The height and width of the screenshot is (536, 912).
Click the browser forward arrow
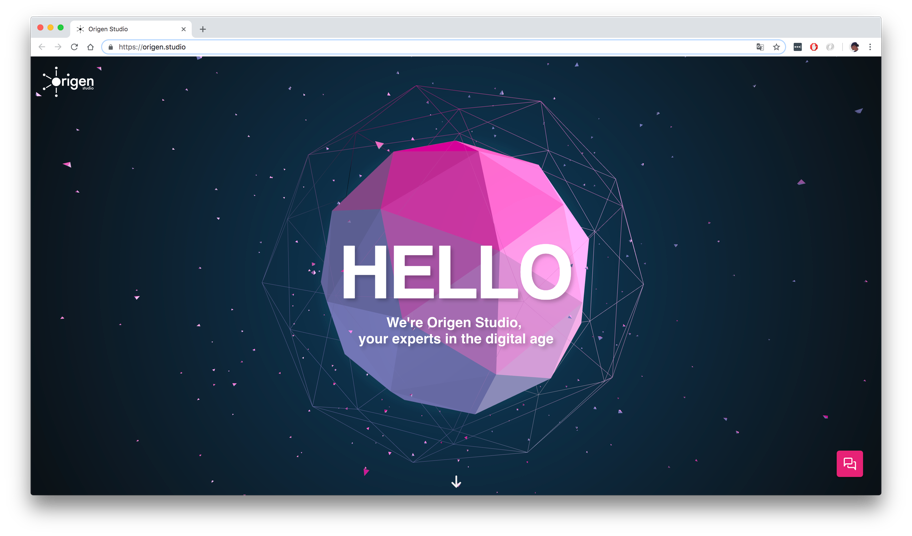(x=58, y=47)
